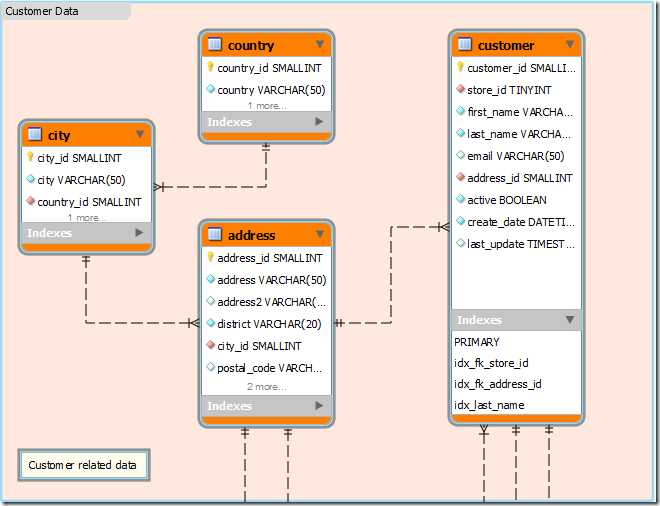Select the city_id key icon in city table
The height and width of the screenshot is (506, 660).
(31, 157)
